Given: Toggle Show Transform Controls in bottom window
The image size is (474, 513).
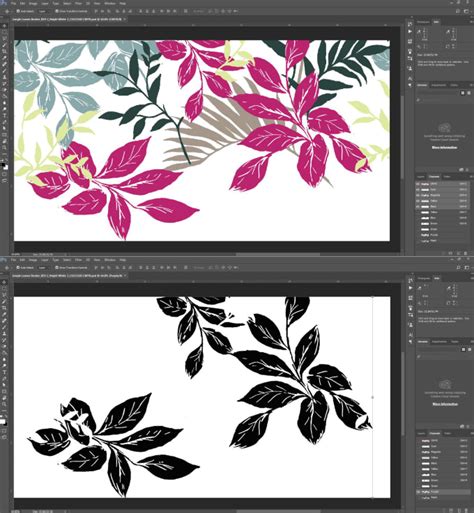Looking at the screenshot, I should pos(57,268).
